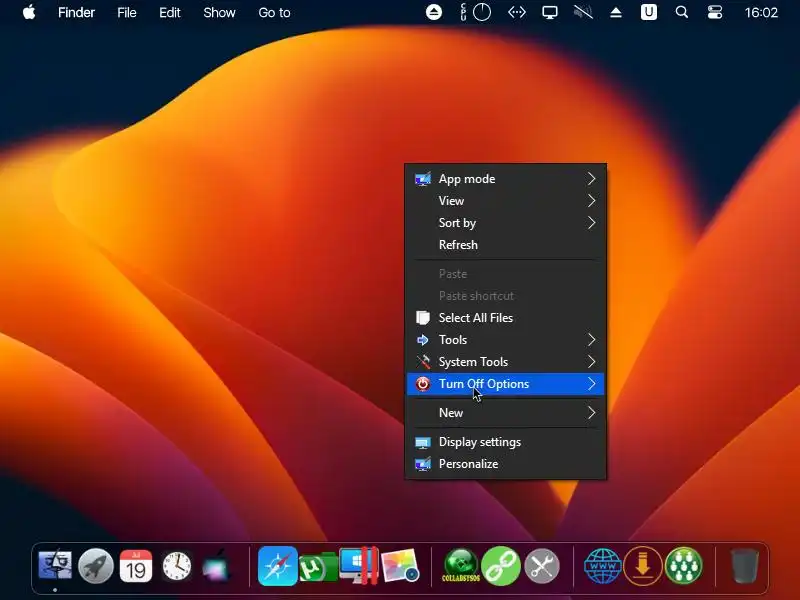This screenshot has width=800, height=600.
Task: Expand the Turn Off Options submenu arrow
Action: point(591,384)
